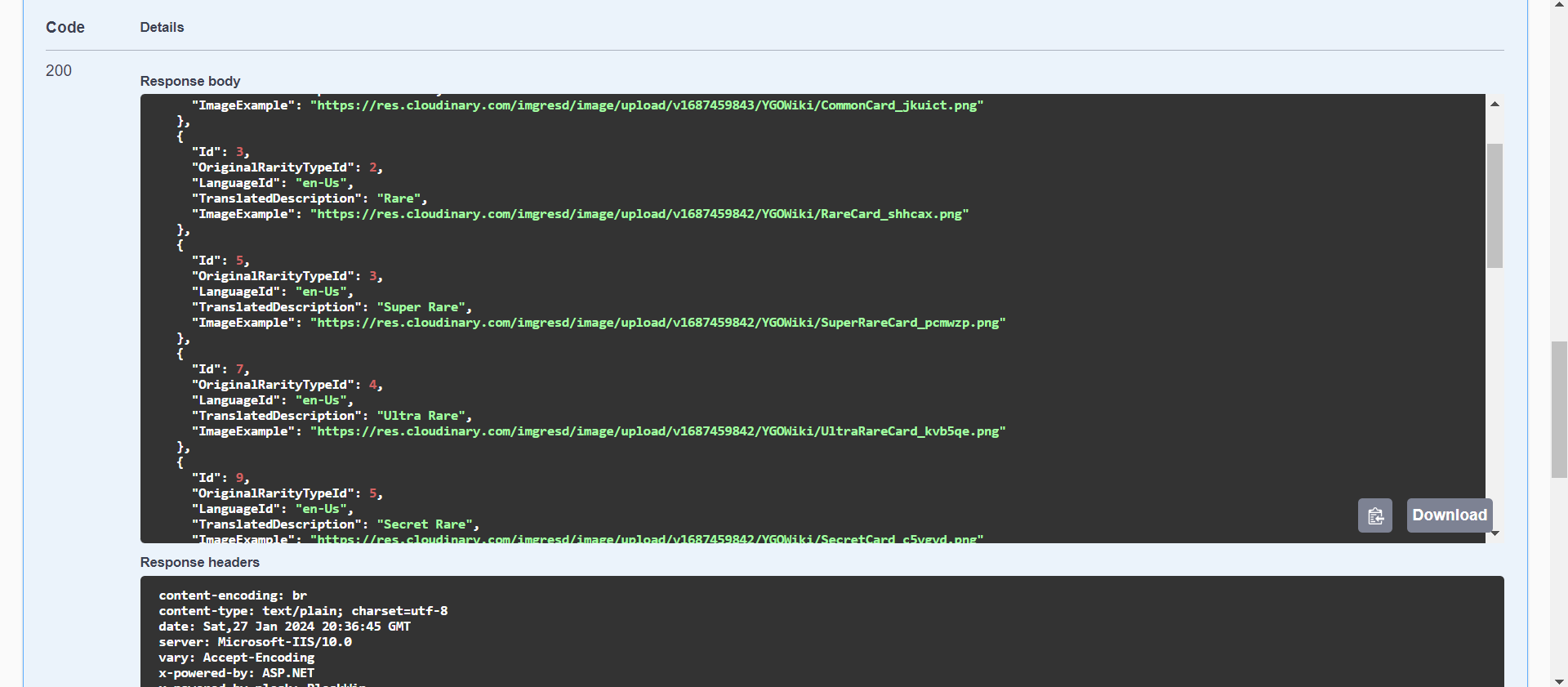Click the Response headers label

click(x=200, y=562)
